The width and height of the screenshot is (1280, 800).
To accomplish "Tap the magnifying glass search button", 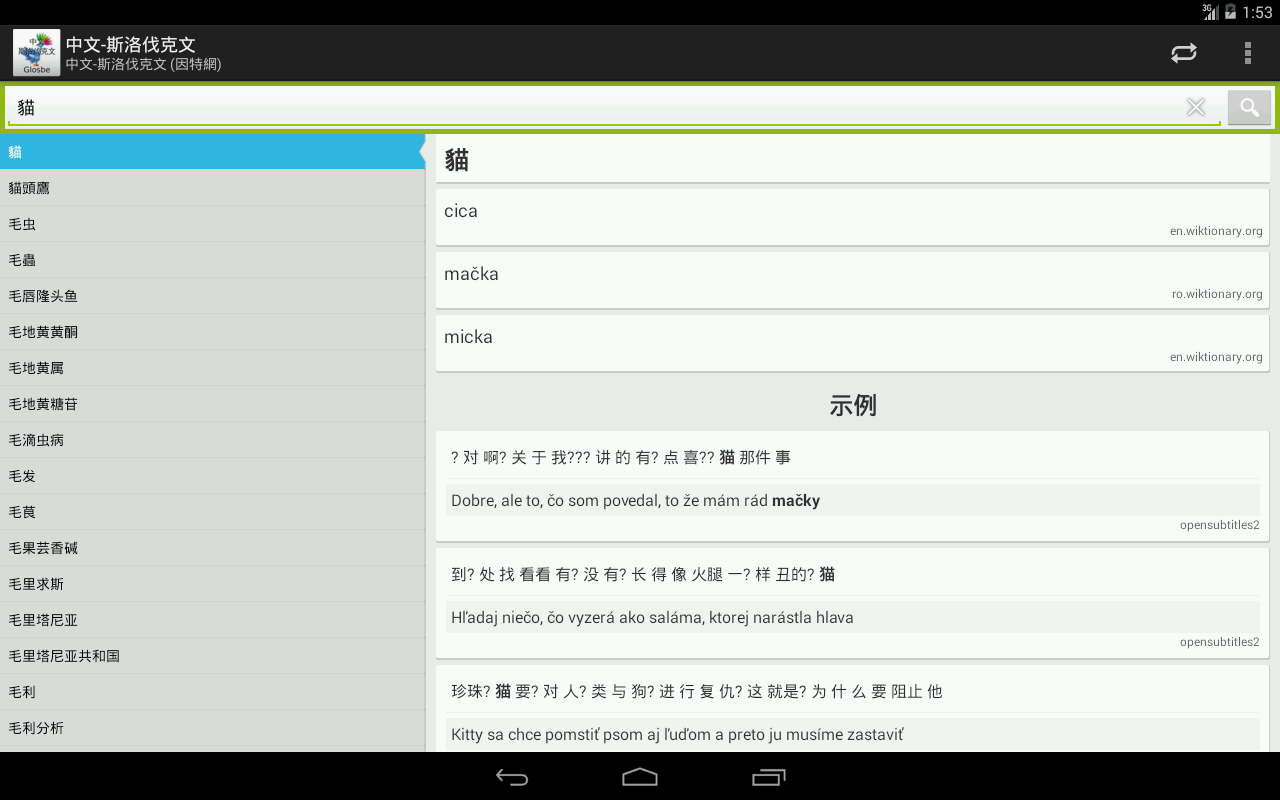I will [1249, 107].
